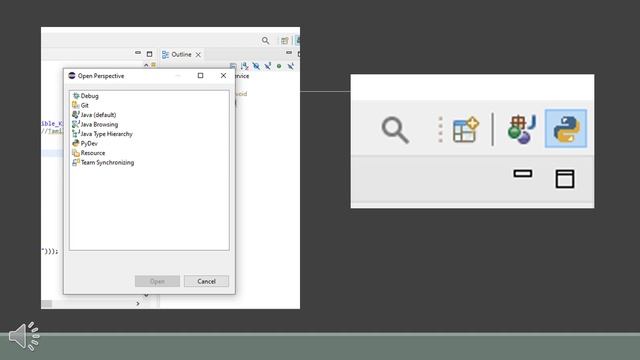Viewport: 640px width, 360px height.
Task: Minimize the editor area in Eclipse
Action: pos(138,53)
